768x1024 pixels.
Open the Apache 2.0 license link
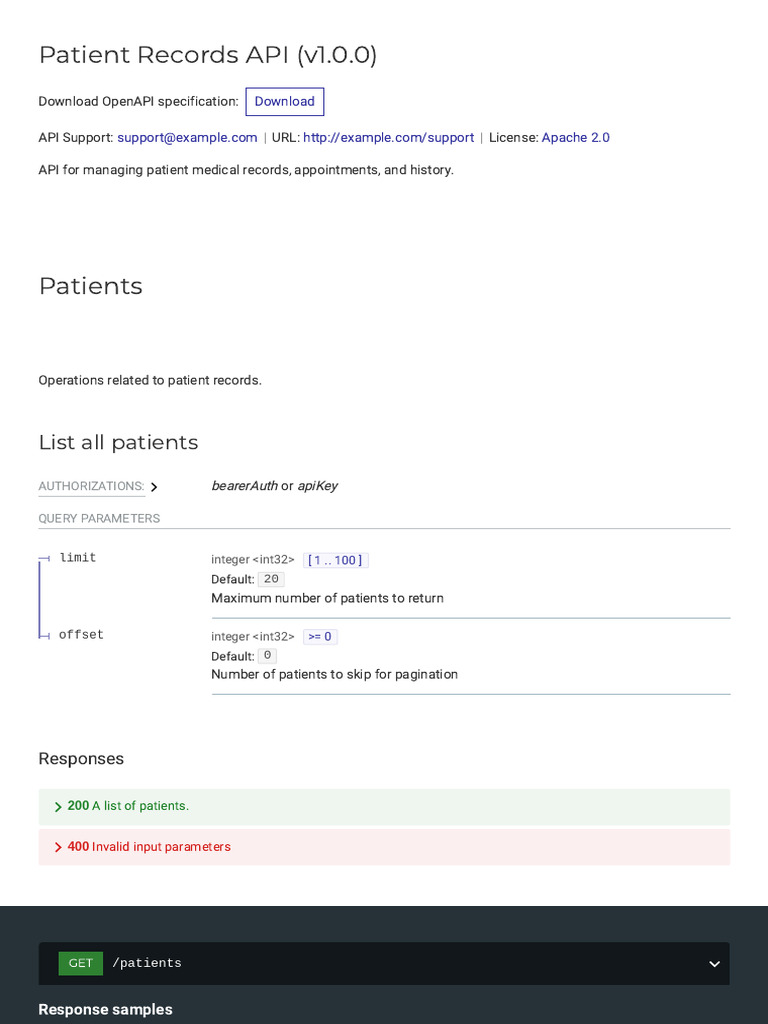(575, 138)
